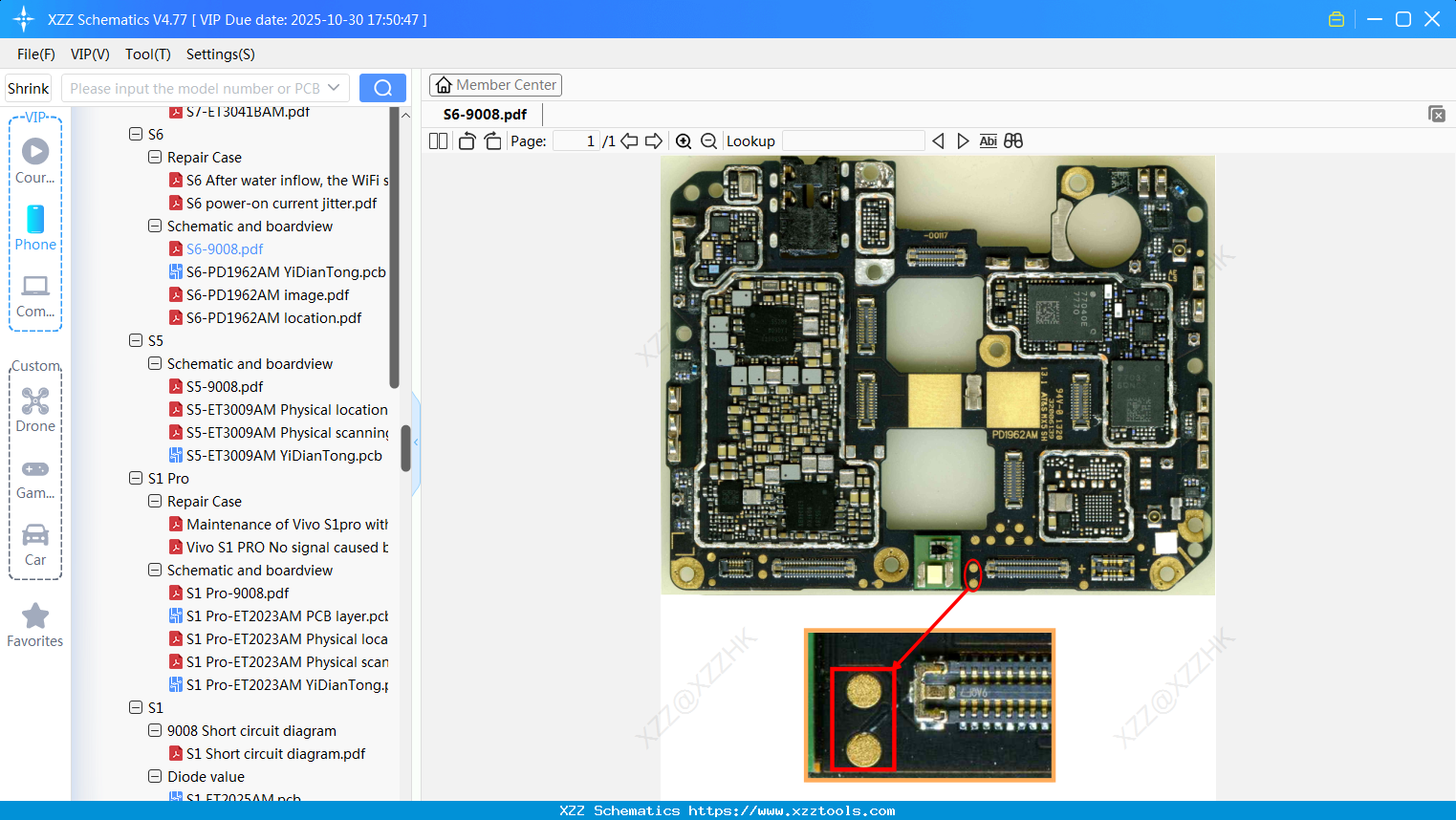Screen dimensions: 1456x820
Task: Collapse the S6 tree node
Action: [136, 135]
